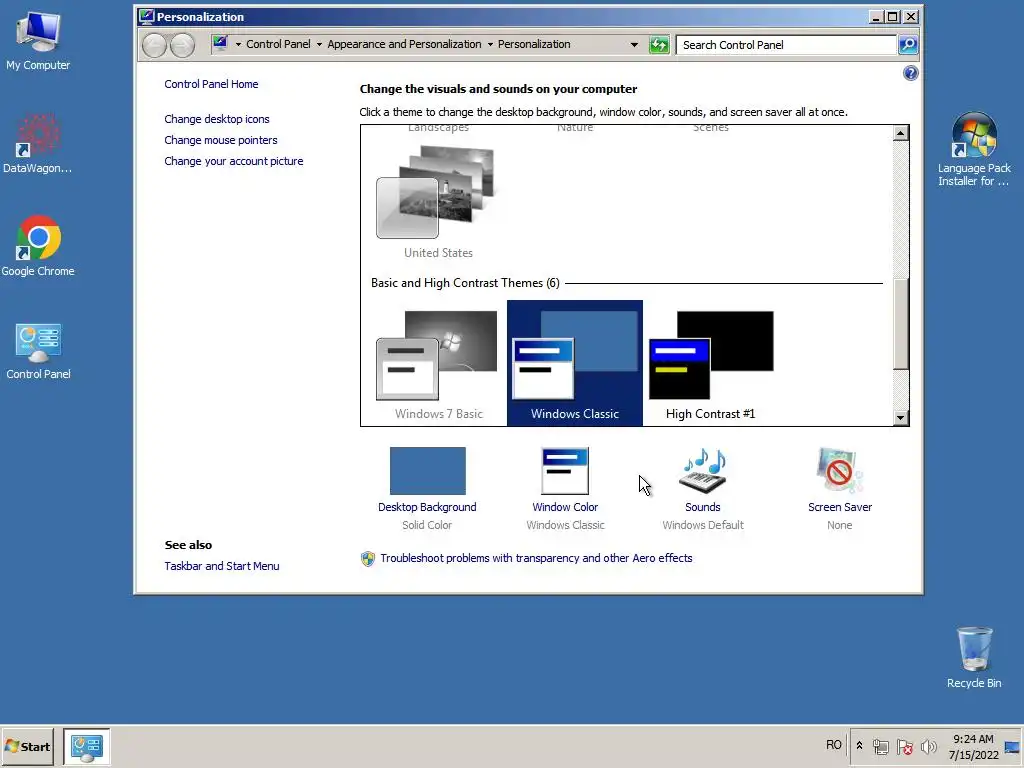1024x768 pixels.
Task: Click Change desktop icons link
Action: 217,120
